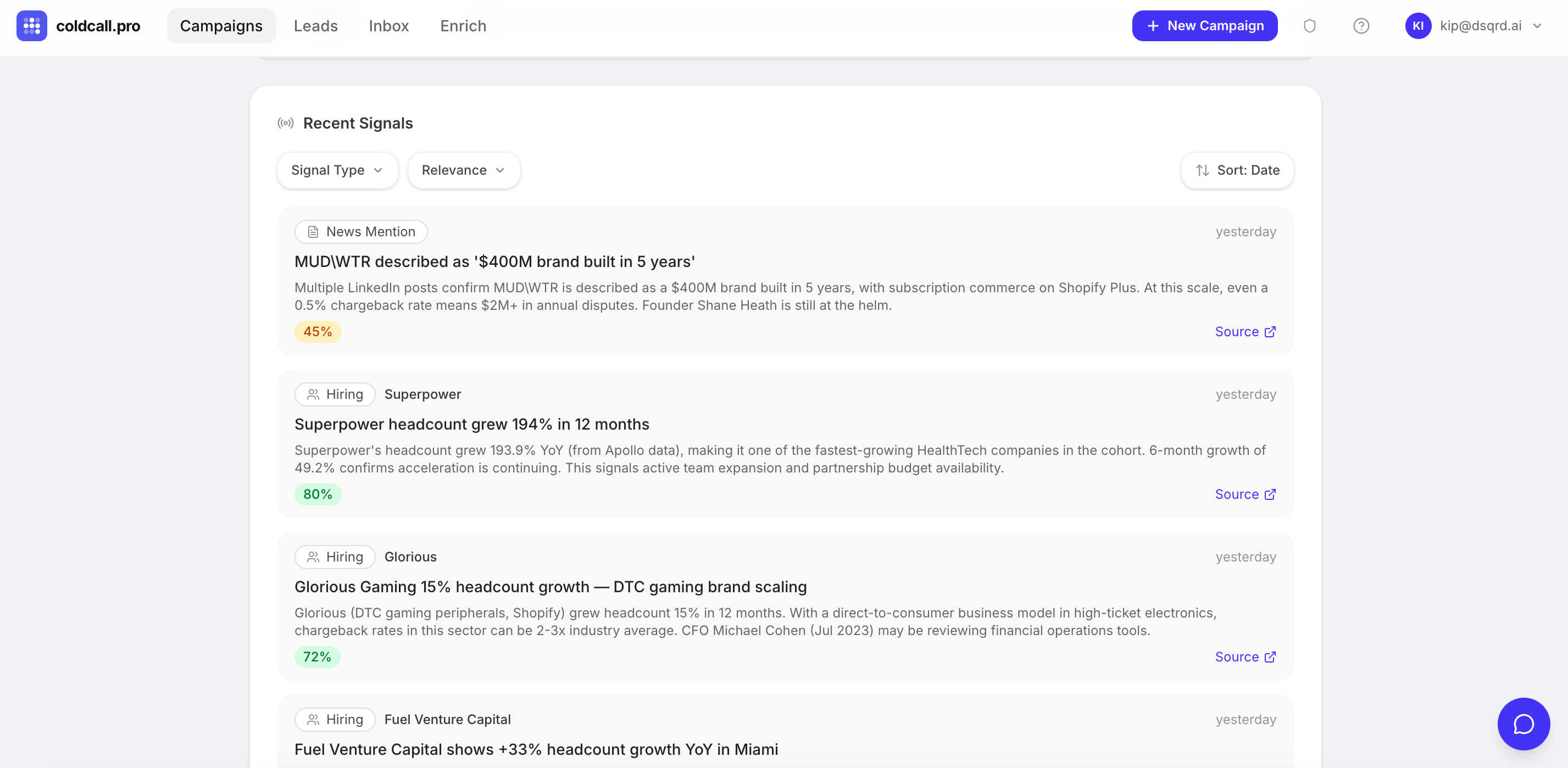Click News Mention document icon
The image size is (1568, 768).
point(313,232)
